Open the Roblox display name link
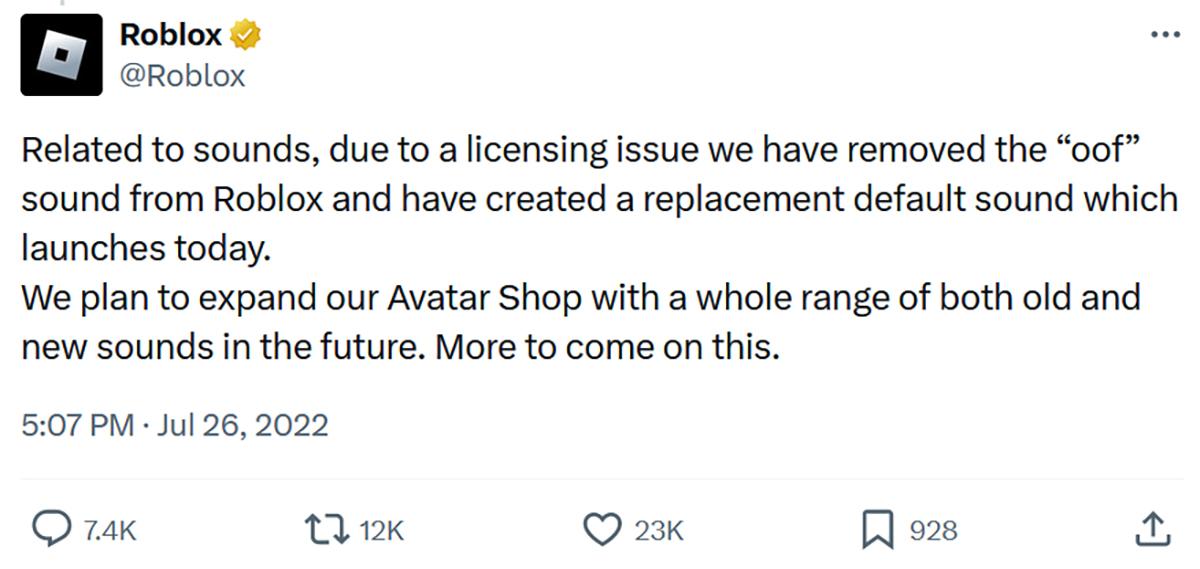This screenshot has height=569, width=1200. point(170,35)
